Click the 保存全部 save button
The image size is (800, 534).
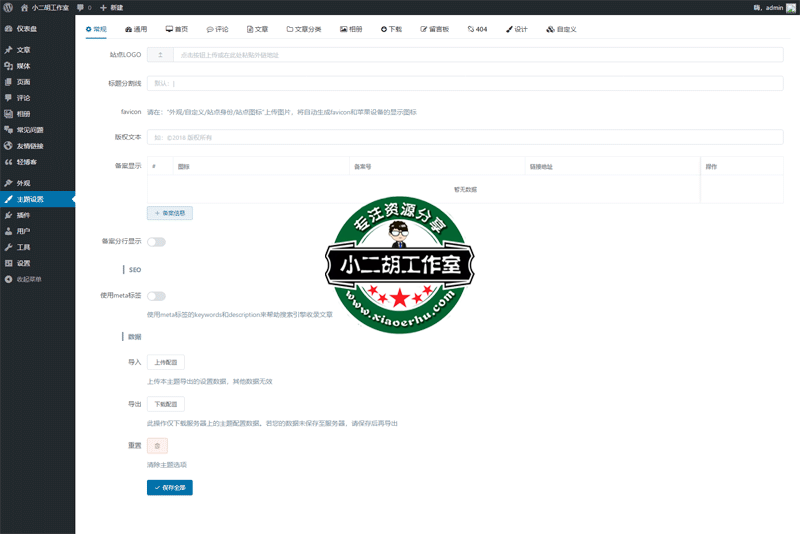tap(169, 487)
